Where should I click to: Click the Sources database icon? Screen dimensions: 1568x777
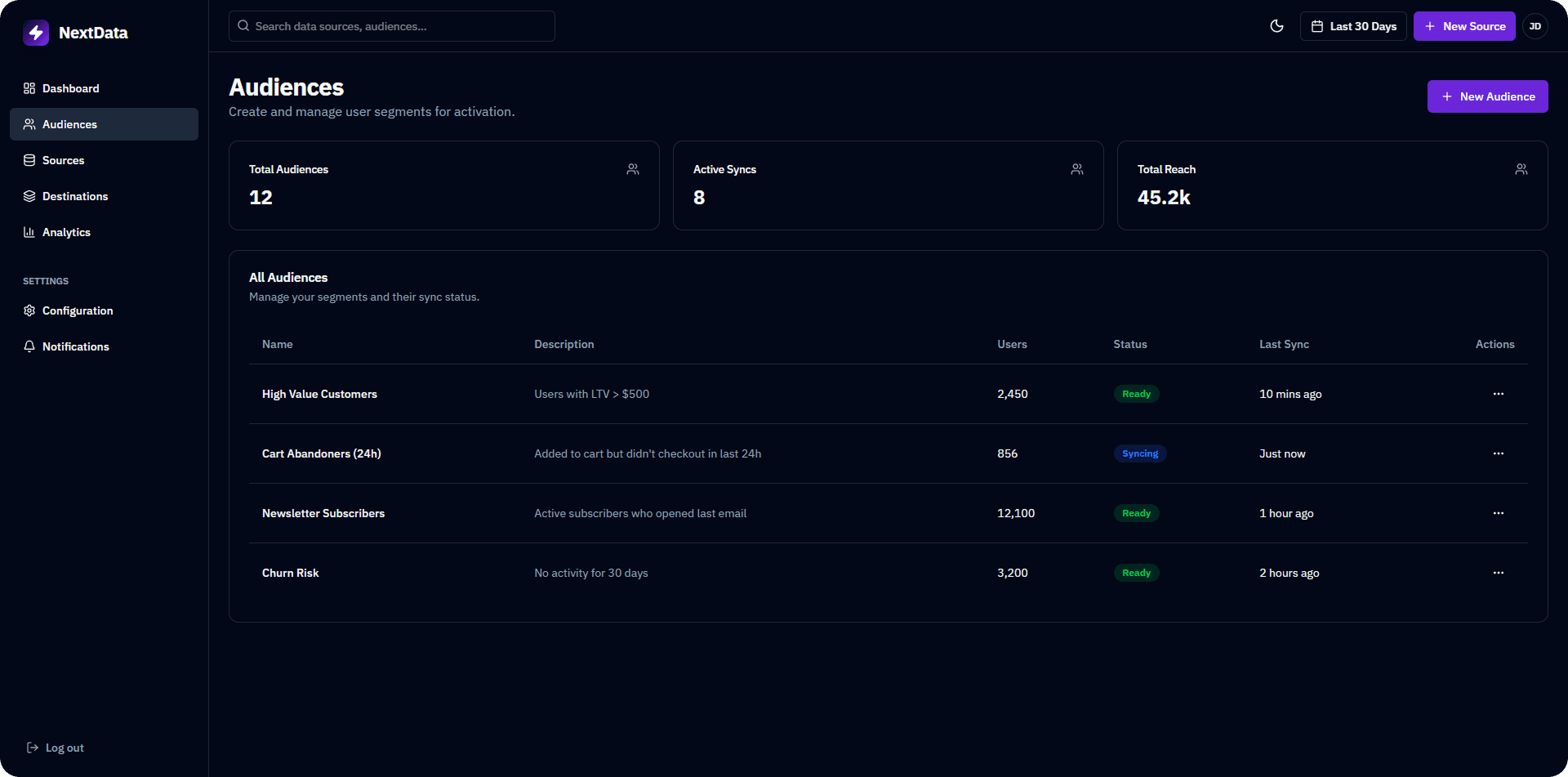(x=29, y=160)
